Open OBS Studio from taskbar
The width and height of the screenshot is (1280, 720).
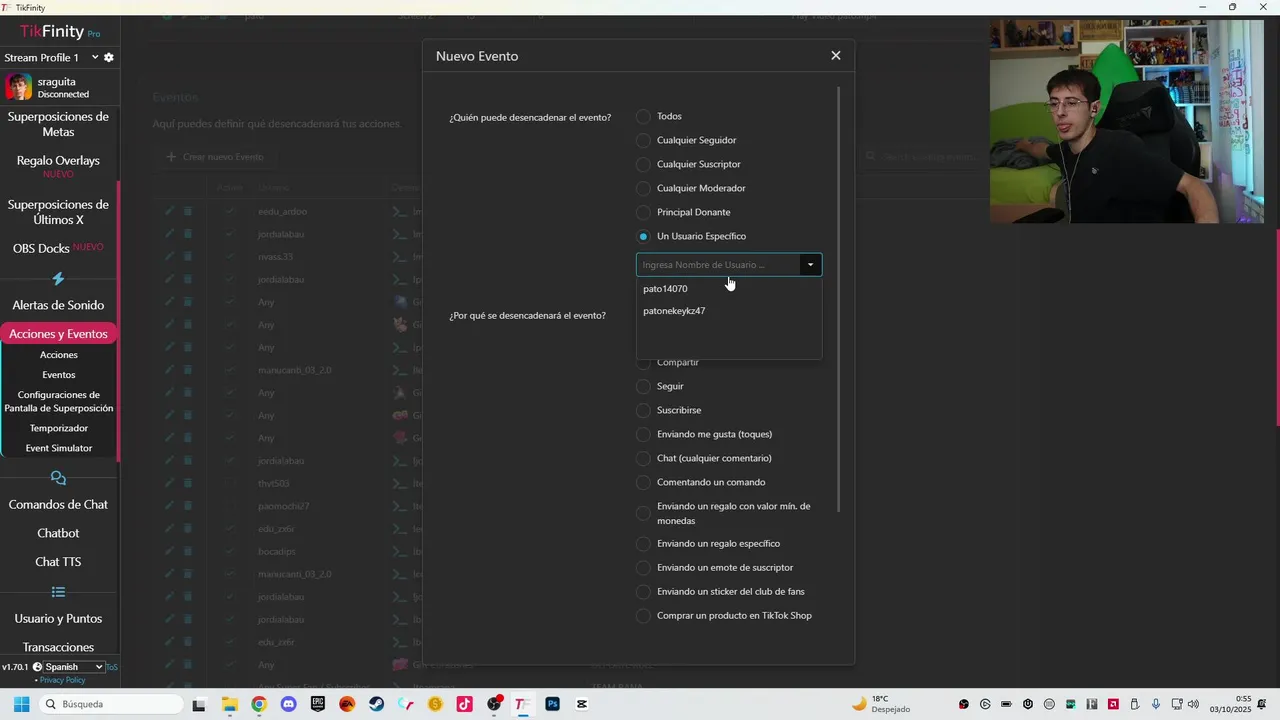coord(494,704)
